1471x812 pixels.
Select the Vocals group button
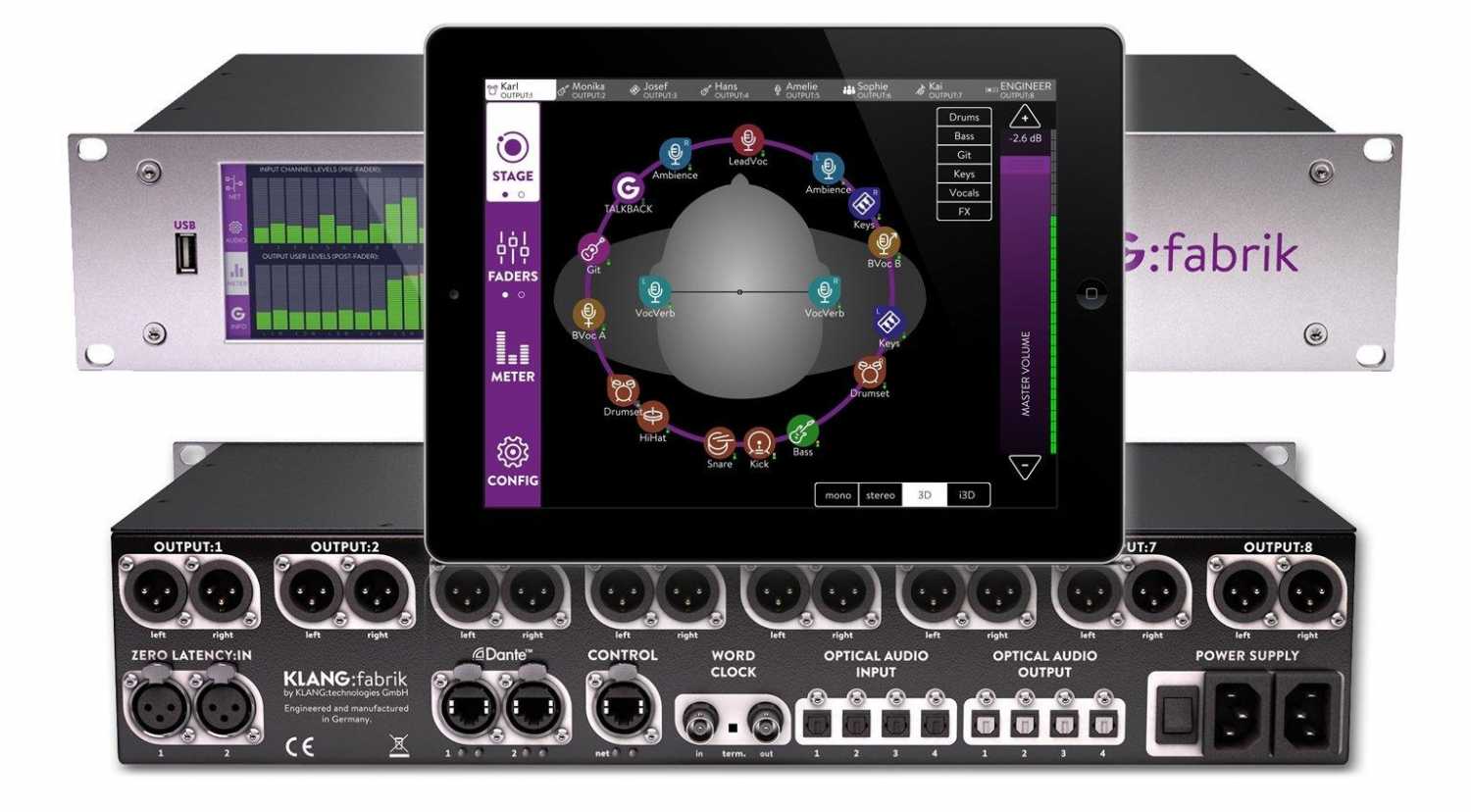pyautogui.click(x=962, y=192)
